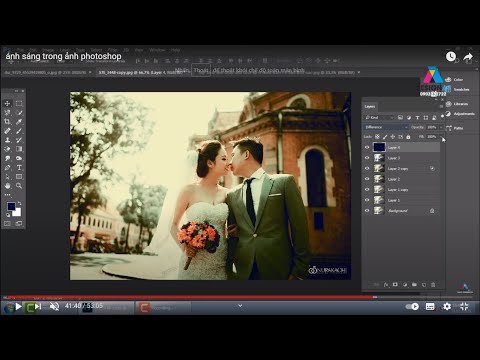Viewport: 480px width, 360px height.
Task: Unmute the video volume
Action: pyautogui.click(x=54, y=306)
